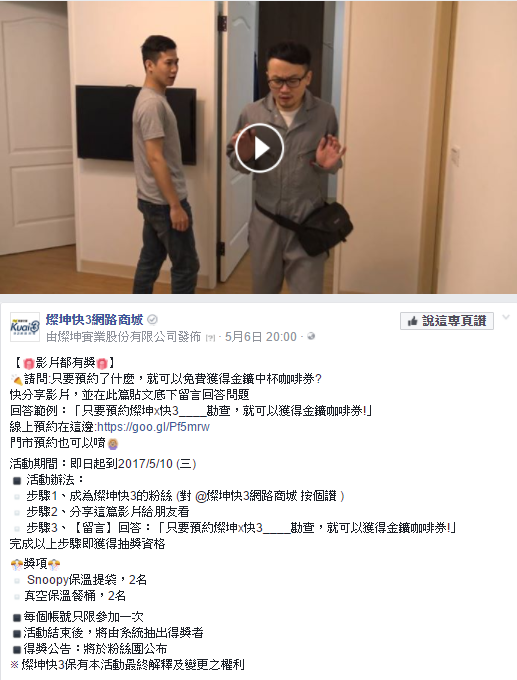Click the 由燦坤實業股份有限公司發佈 publisher text

(124, 337)
